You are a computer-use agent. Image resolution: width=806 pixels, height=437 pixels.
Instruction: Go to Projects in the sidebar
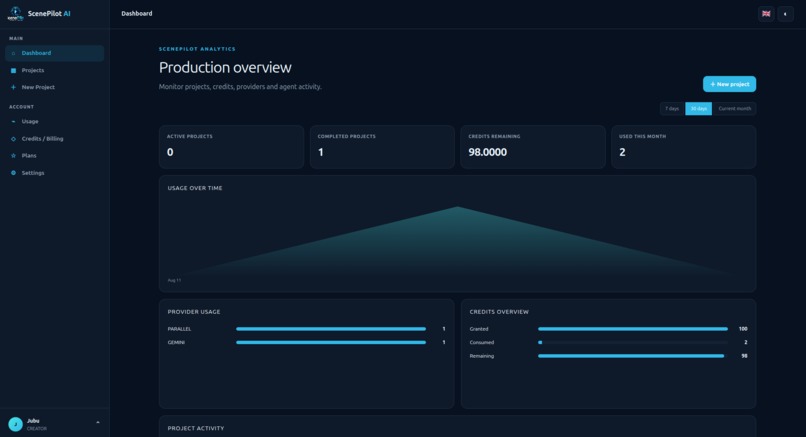[x=54, y=70]
